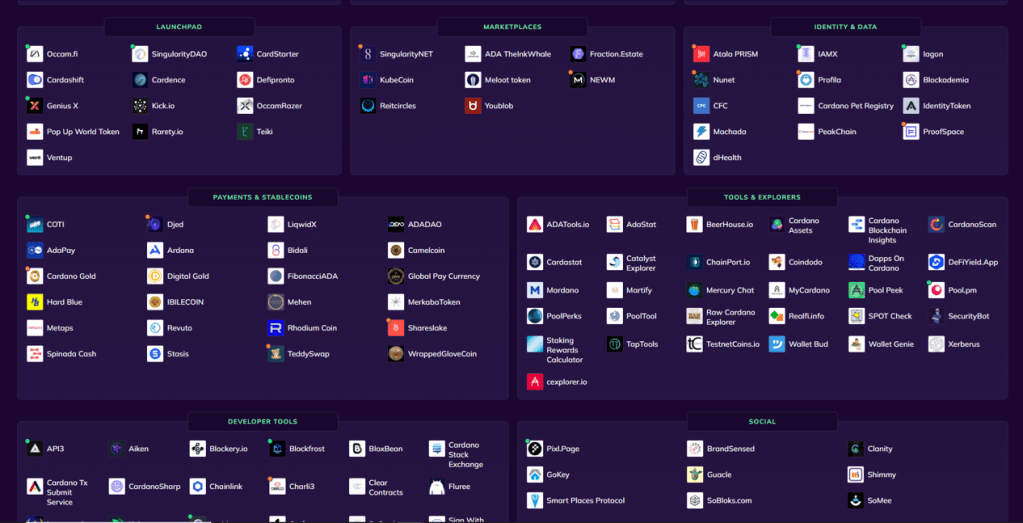Click the Atala PRISM red icon
Image resolution: width=1023 pixels, height=523 pixels.
tap(701, 54)
